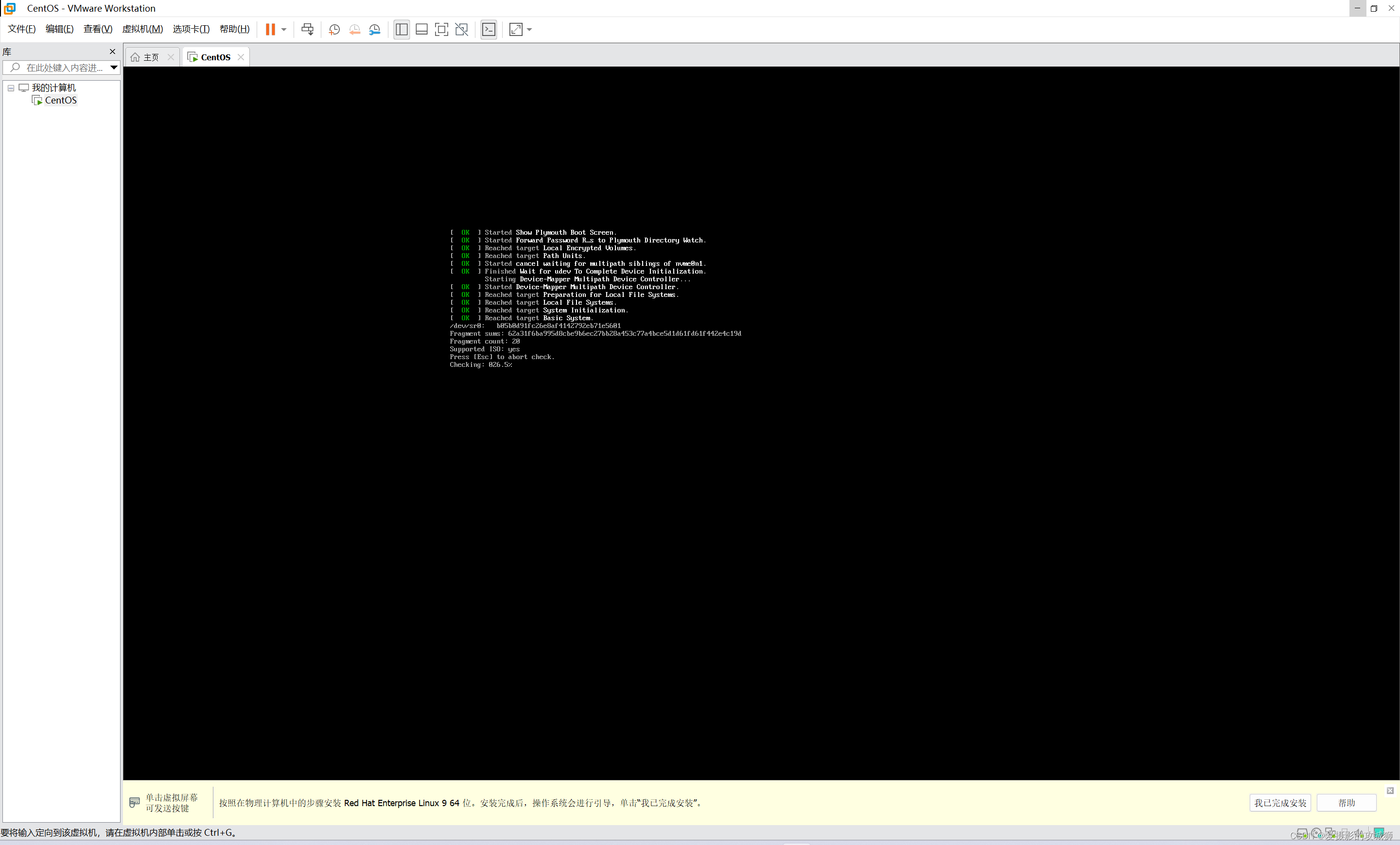1400x845 pixels.
Task: Click the orange Pause virtual machine icon
Action: pyautogui.click(x=270, y=30)
